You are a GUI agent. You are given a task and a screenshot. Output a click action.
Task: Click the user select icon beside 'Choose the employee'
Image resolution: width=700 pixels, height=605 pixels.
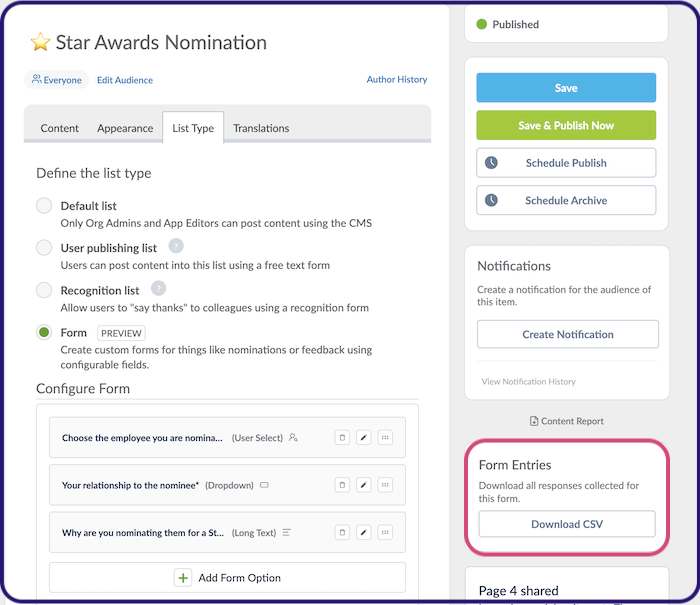click(293, 438)
